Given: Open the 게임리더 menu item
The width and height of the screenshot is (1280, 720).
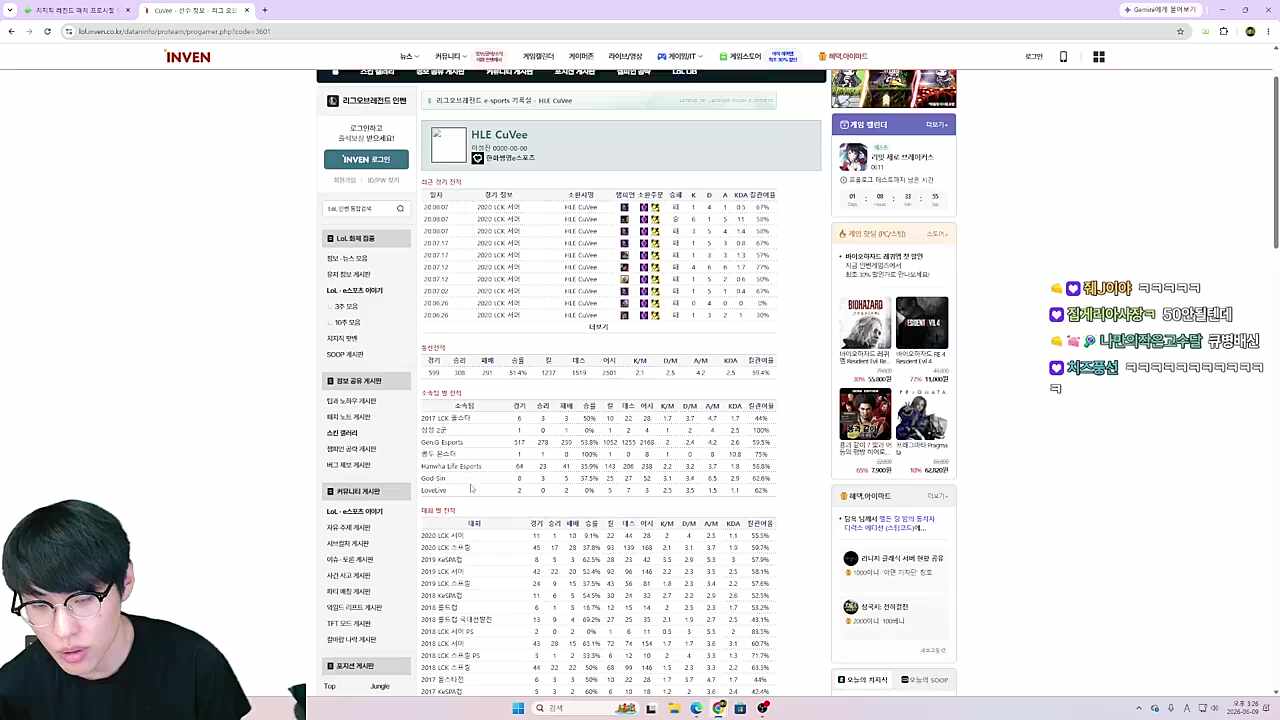Looking at the screenshot, I should [x=538, y=57].
